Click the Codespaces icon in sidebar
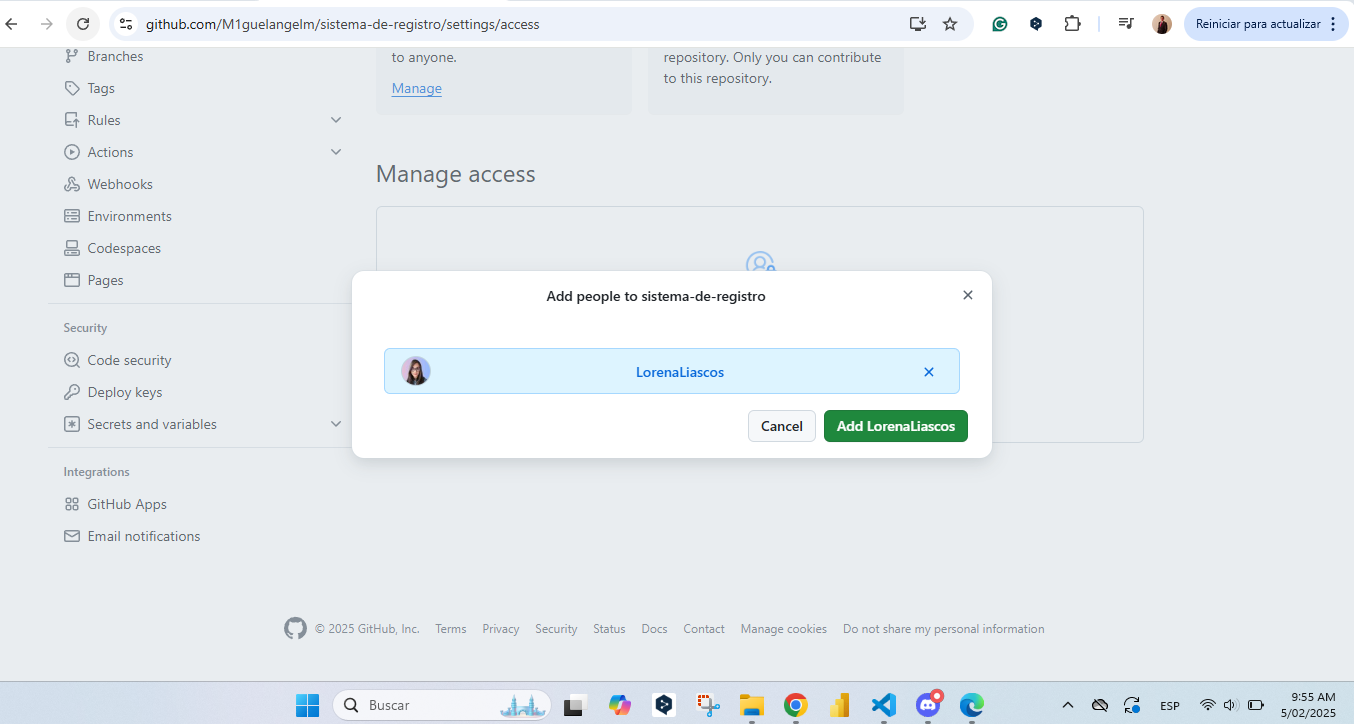The image size is (1354, 724). 72,248
